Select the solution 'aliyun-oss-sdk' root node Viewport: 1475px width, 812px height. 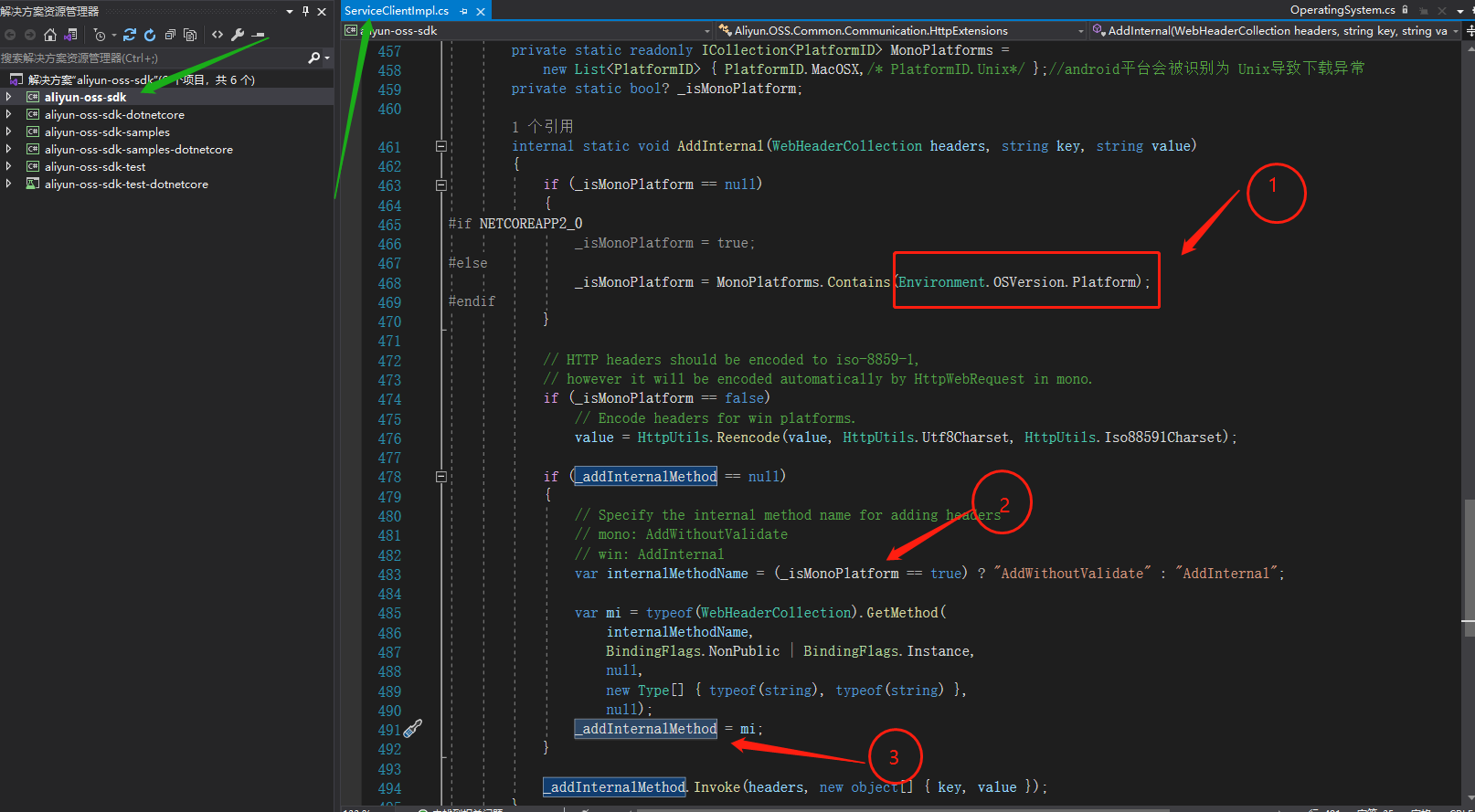point(142,79)
